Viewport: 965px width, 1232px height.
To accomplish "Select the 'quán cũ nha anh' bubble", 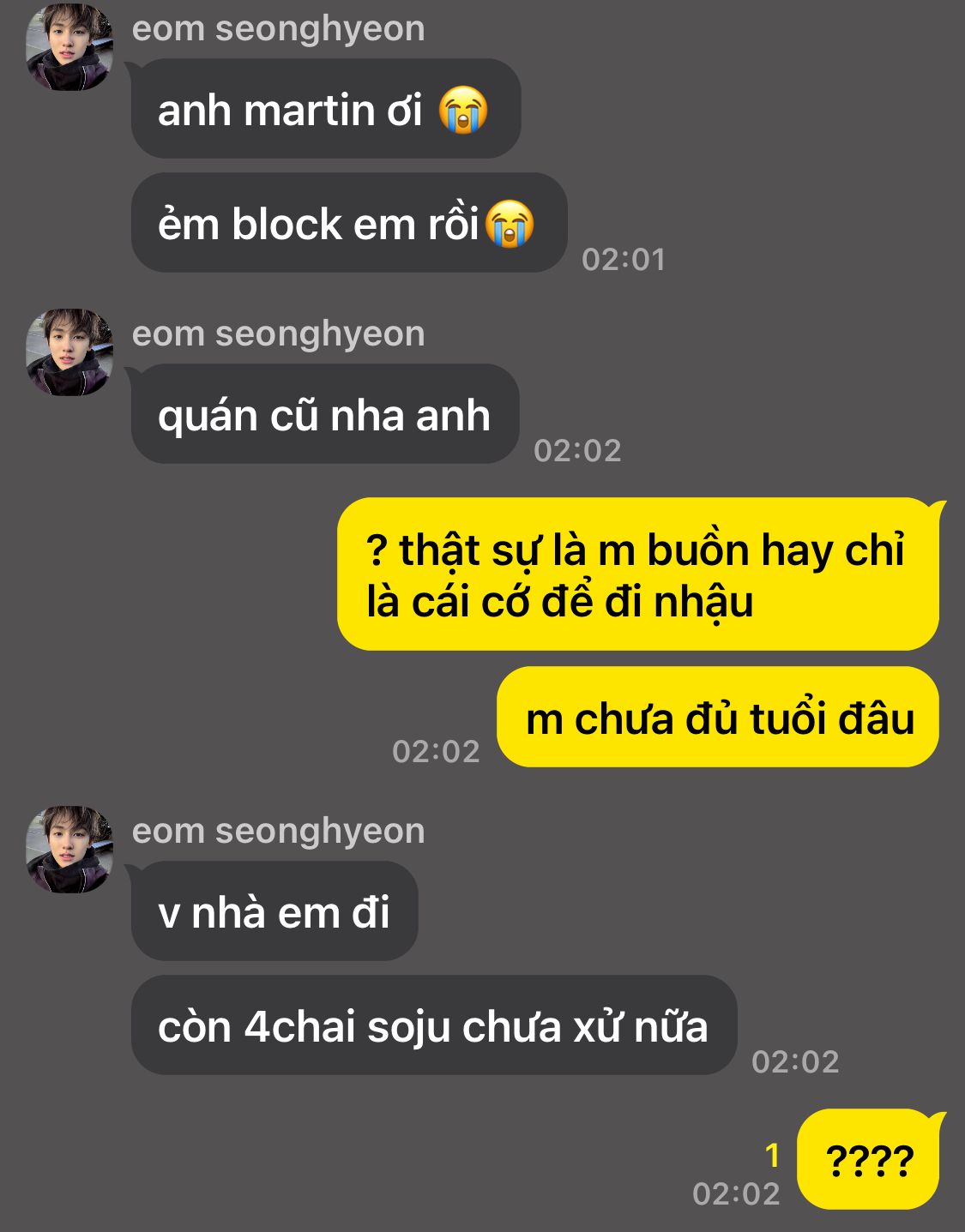I will (325, 414).
